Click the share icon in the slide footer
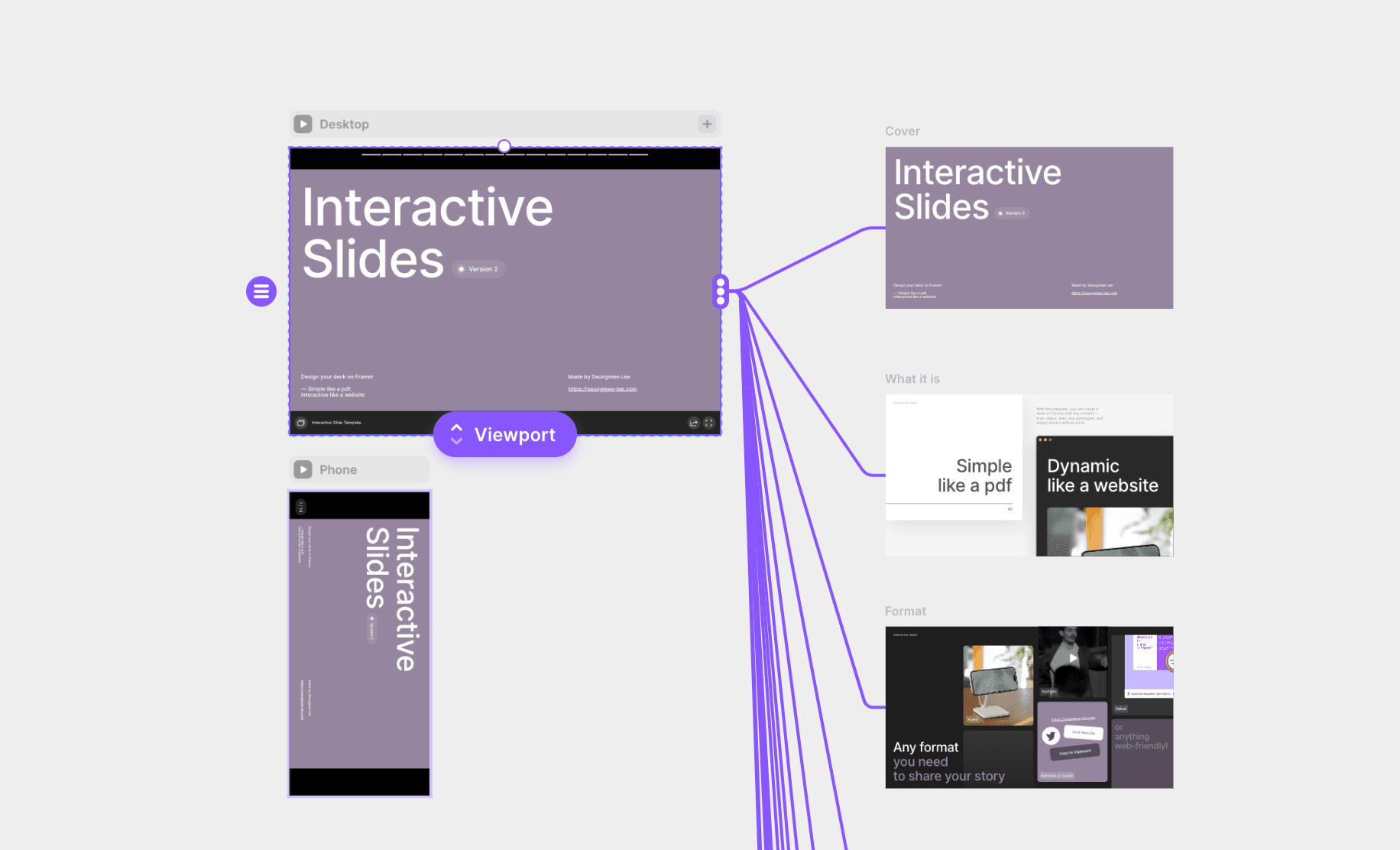 click(x=693, y=423)
